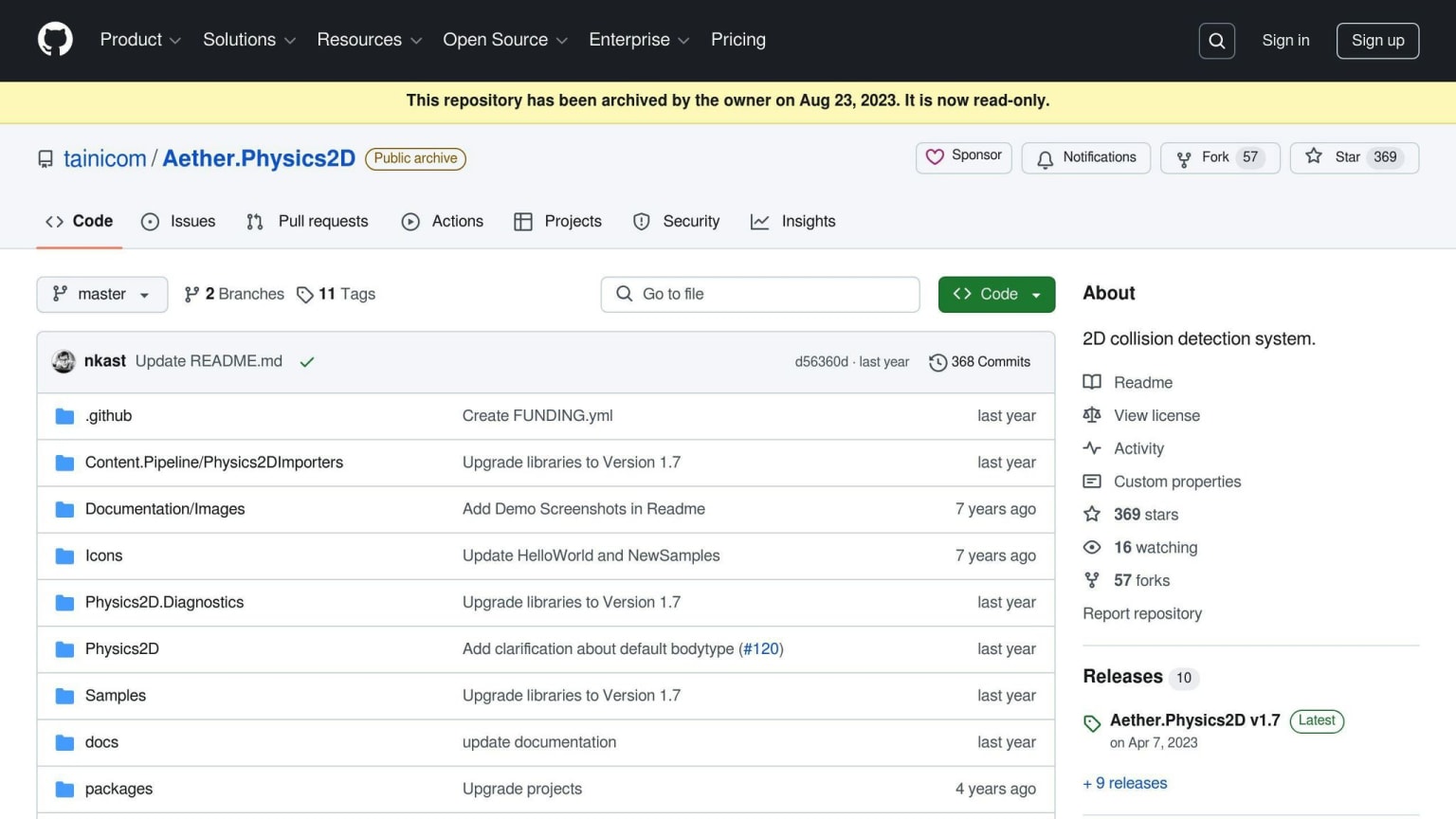Open the Releases heading link
Image resolution: width=1456 pixels, height=819 pixels.
pyautogui.click(x=1122, y=677)
